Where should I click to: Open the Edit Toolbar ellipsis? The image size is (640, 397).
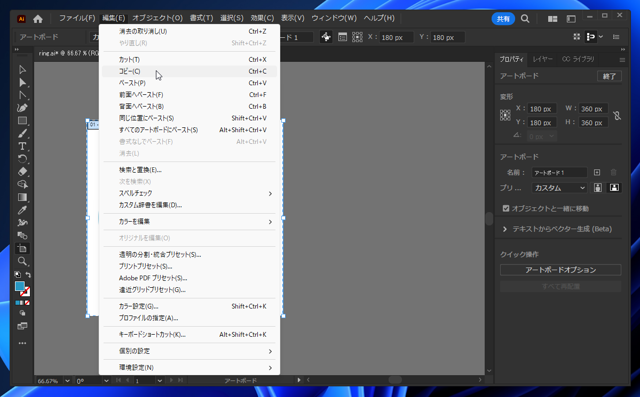(22, 343)
